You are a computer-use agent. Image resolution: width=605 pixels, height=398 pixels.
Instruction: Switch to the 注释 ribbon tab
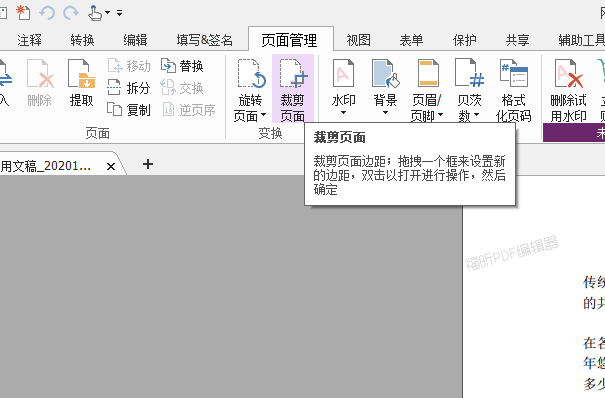coord(29,40)
